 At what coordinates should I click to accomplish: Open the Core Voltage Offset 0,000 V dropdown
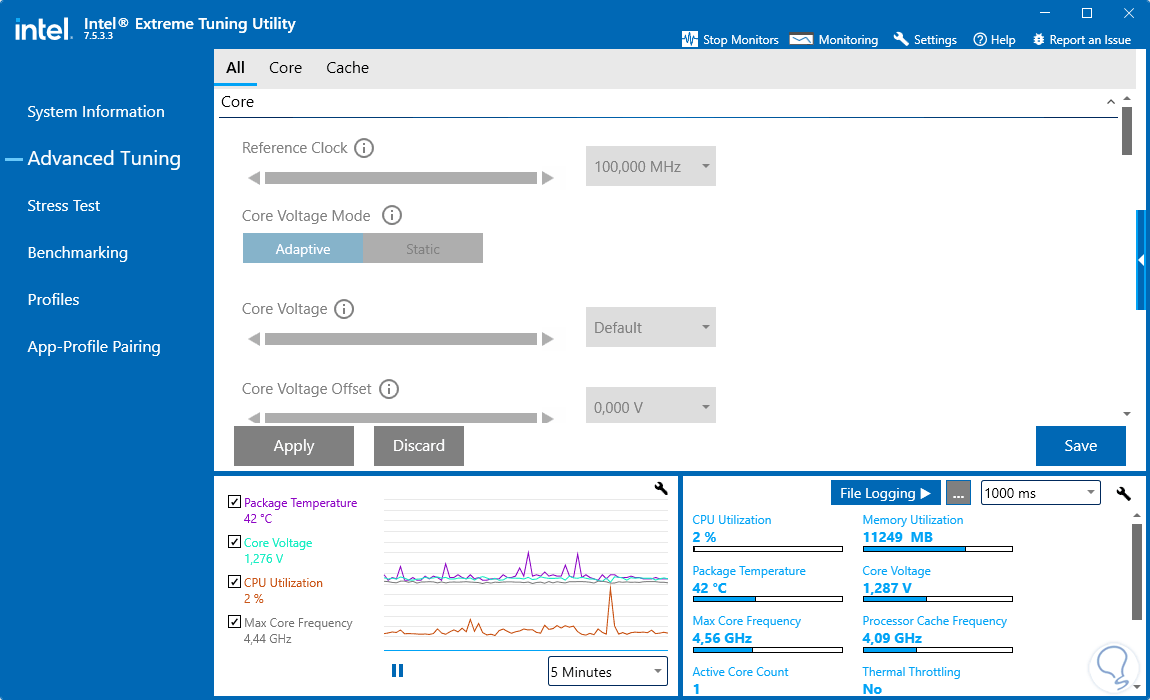tap(651, 406)
